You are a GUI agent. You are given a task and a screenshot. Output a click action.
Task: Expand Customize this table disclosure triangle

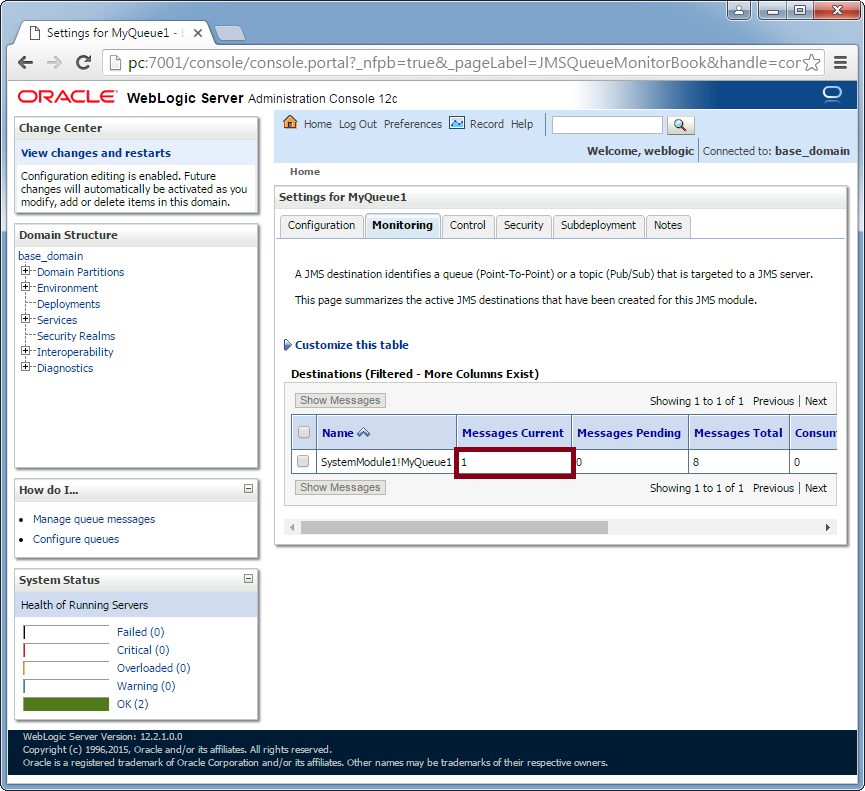287,345
